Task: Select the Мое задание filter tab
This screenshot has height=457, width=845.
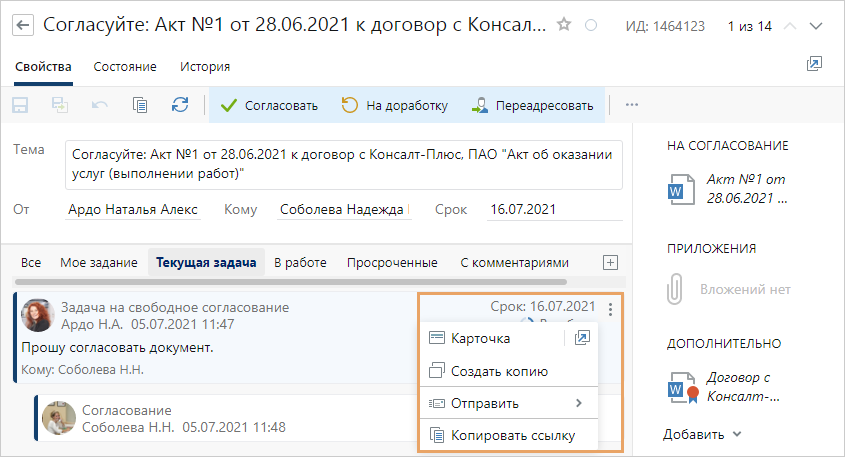Action: coord(98,263)
